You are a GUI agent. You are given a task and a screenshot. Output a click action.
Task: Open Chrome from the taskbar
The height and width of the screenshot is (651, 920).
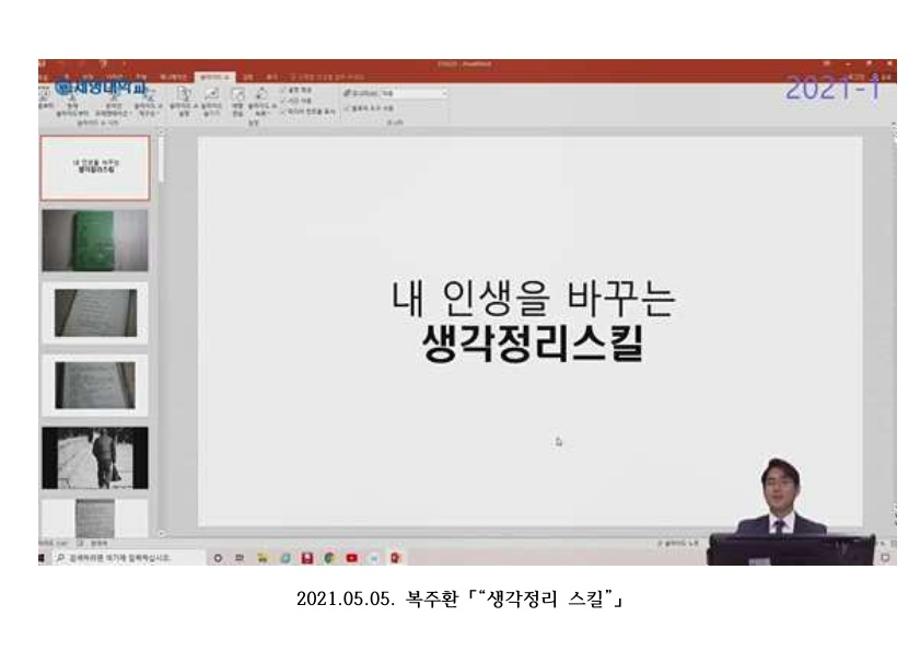click(327, 558)
